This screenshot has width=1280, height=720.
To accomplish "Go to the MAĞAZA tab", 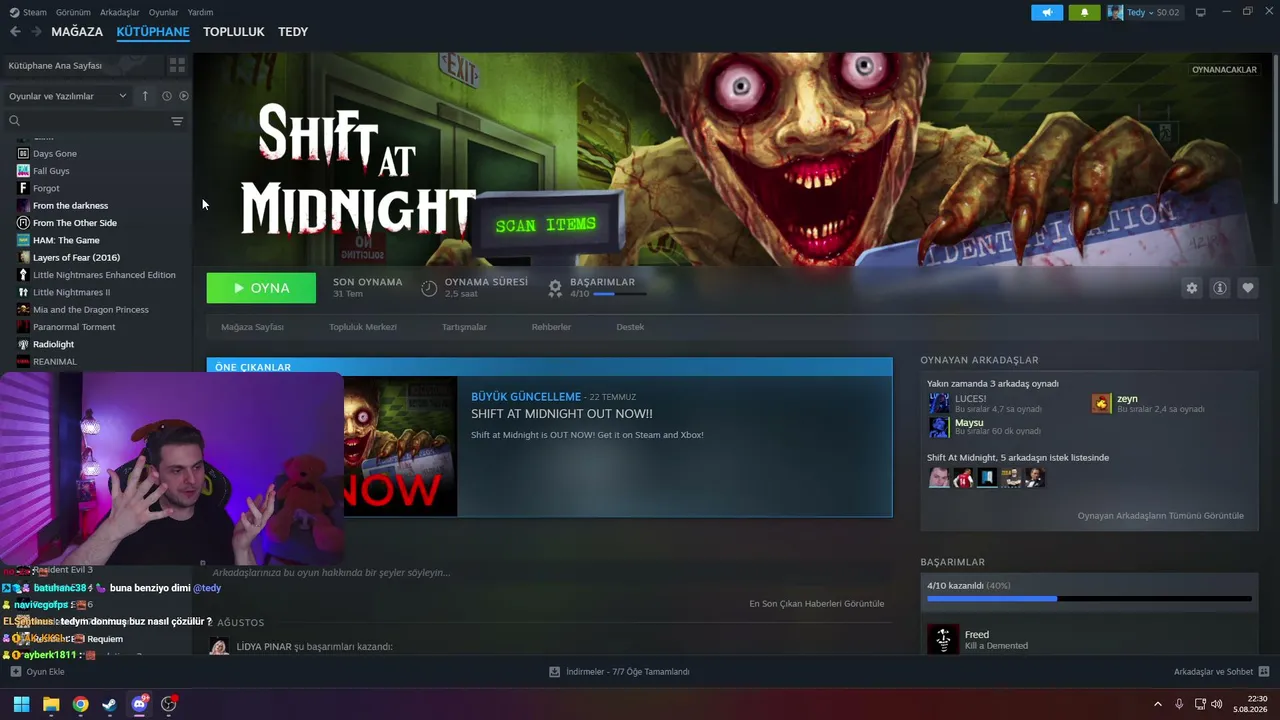I will click(77, 32).
